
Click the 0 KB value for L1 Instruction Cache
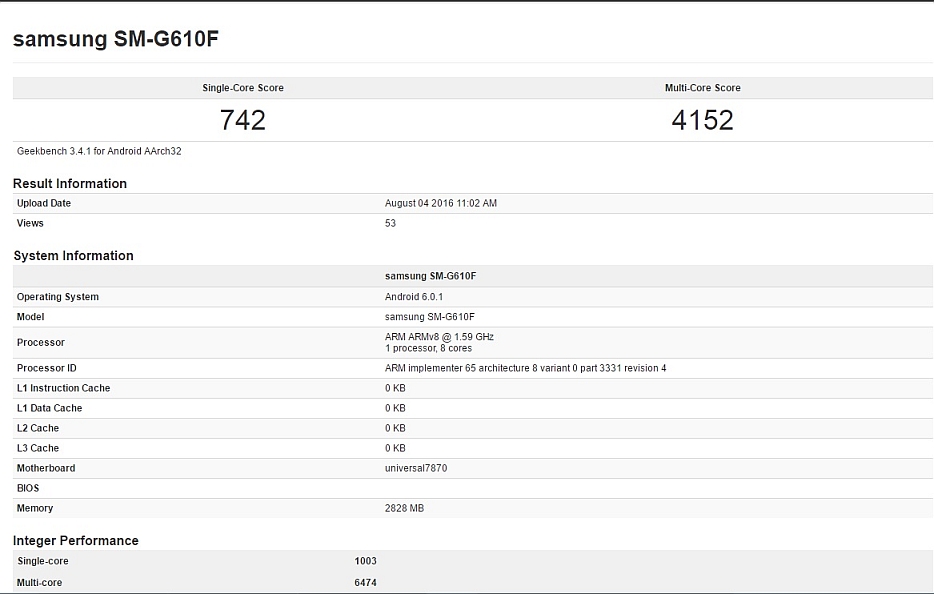[395, 388]
